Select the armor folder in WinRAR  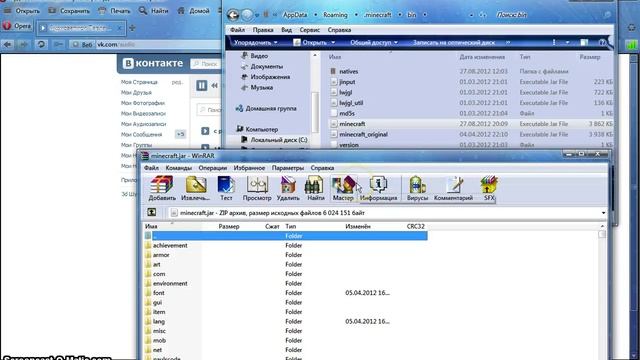pyautogui.click(x=161, y=255)
